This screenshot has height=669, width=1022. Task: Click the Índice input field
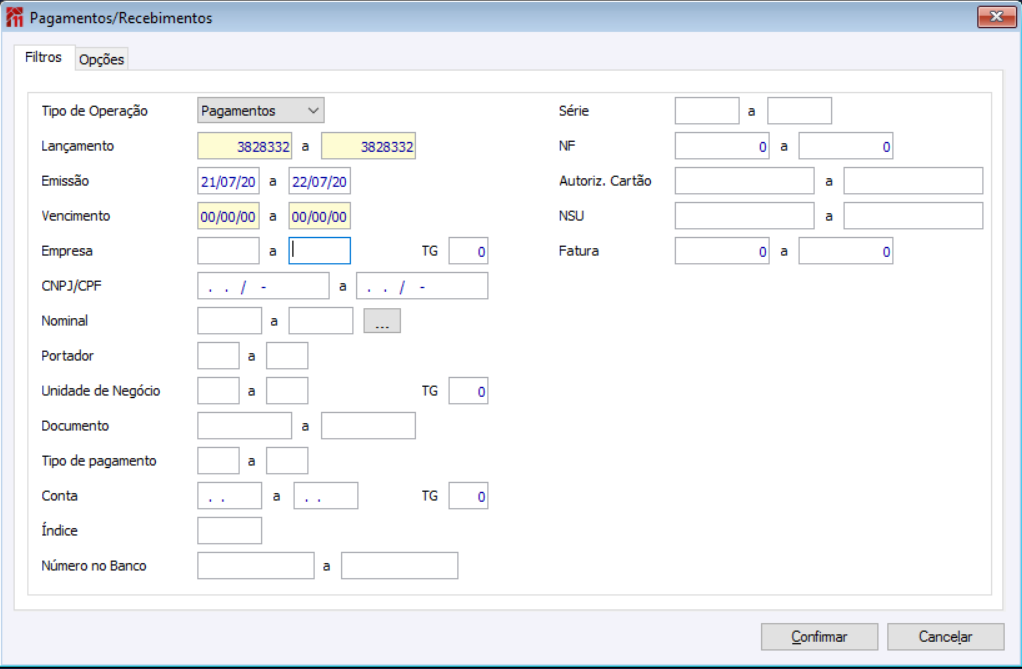click(230, 531)
